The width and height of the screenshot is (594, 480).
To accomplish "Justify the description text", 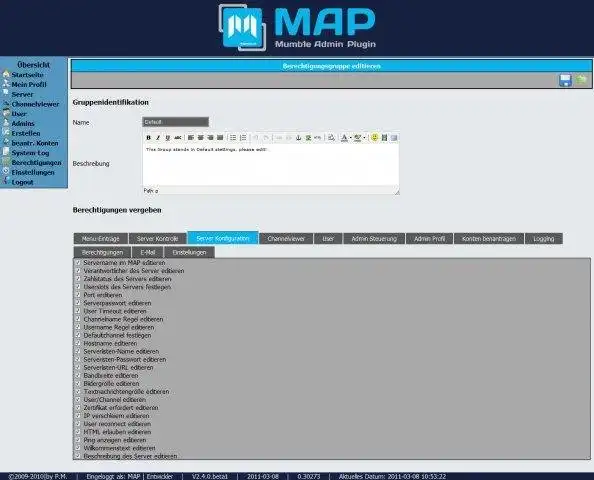I will pos(220,138).
